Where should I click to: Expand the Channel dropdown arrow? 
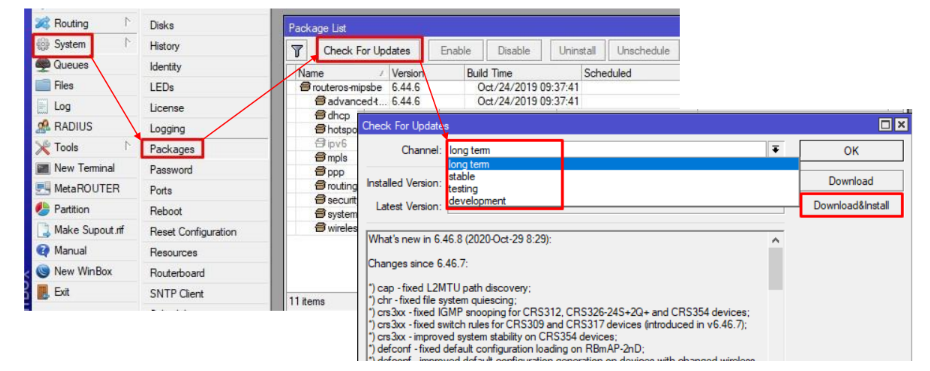(x=775, y=150)
